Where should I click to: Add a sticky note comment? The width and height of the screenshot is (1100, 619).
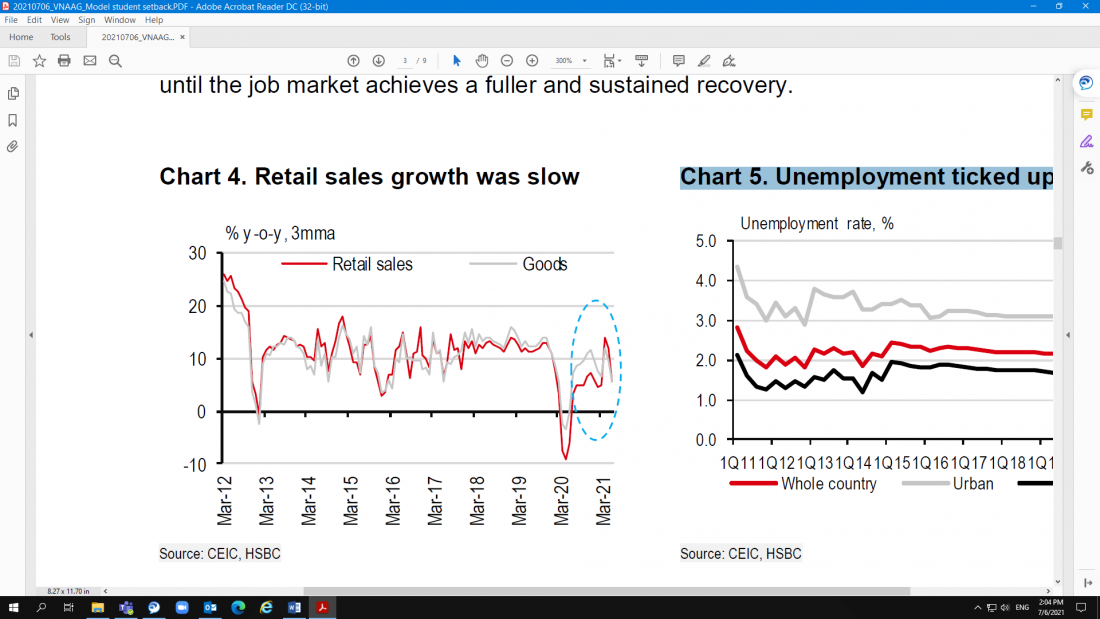[x=678, y=60]
